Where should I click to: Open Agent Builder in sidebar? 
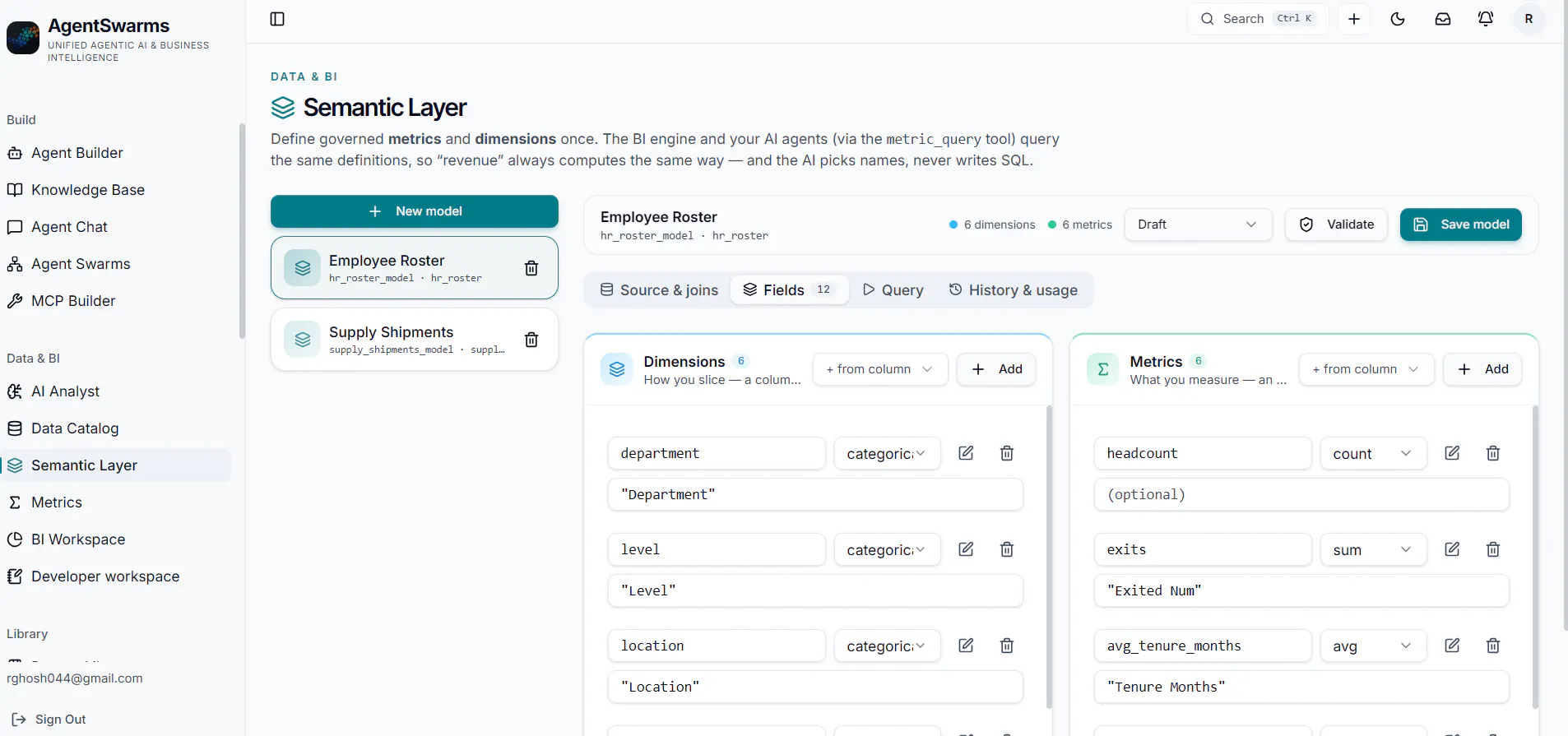pyautogui.click(x=115, y=153)
